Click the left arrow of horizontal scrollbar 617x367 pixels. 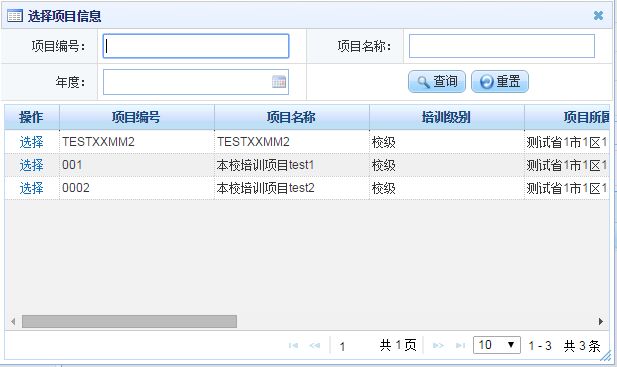click(13, 321)
